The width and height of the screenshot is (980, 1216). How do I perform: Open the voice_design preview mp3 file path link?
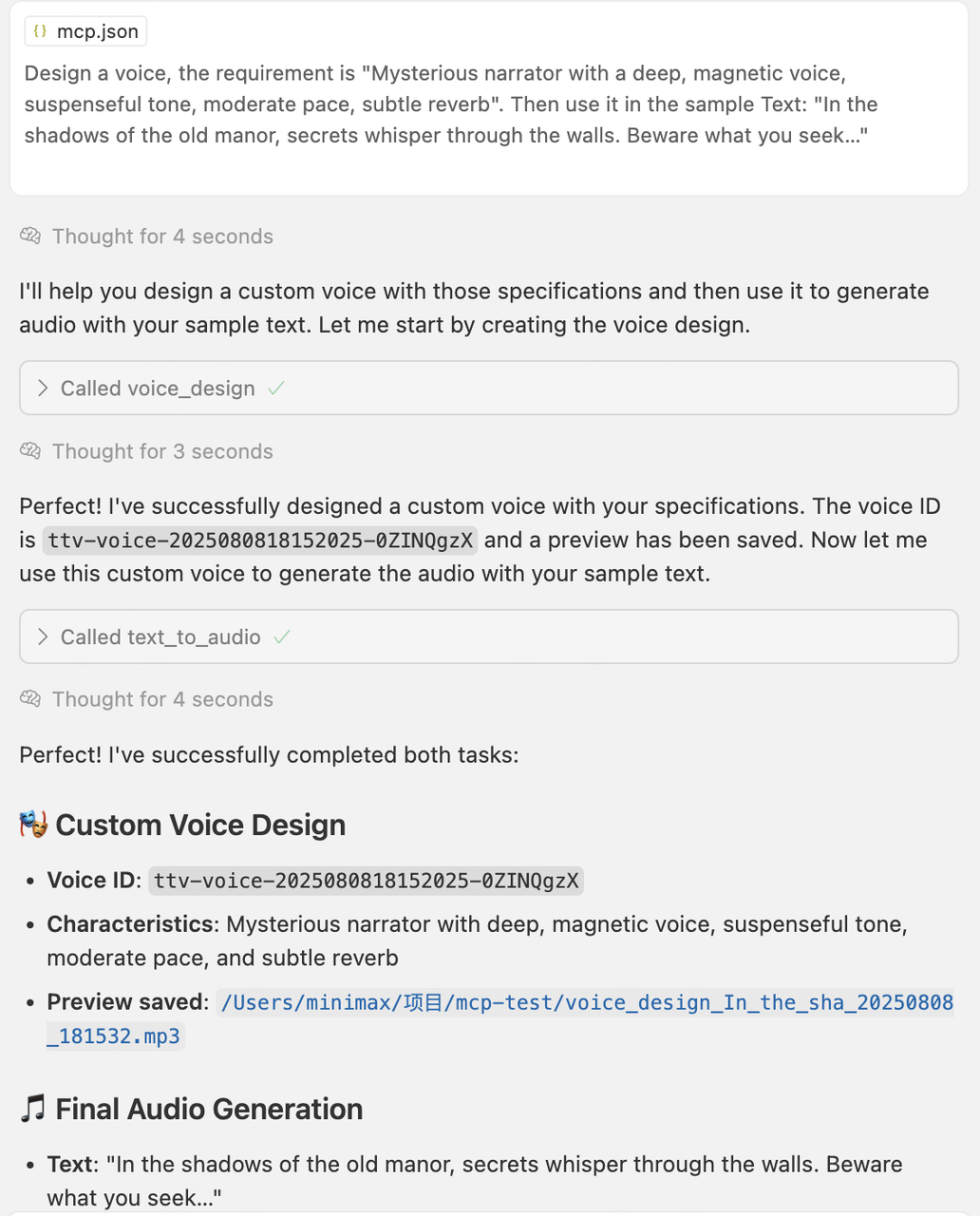(x=585, y=1003)
